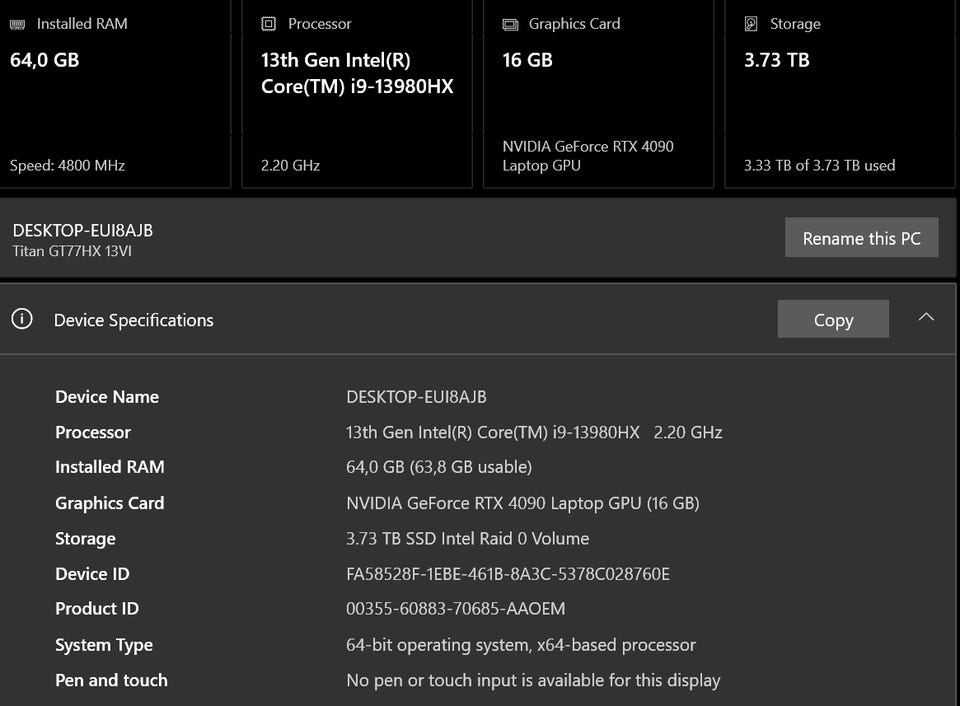This screenshot has height=706, width=960.
Task: Select No pen or touch input value
Action: [533, 680]
